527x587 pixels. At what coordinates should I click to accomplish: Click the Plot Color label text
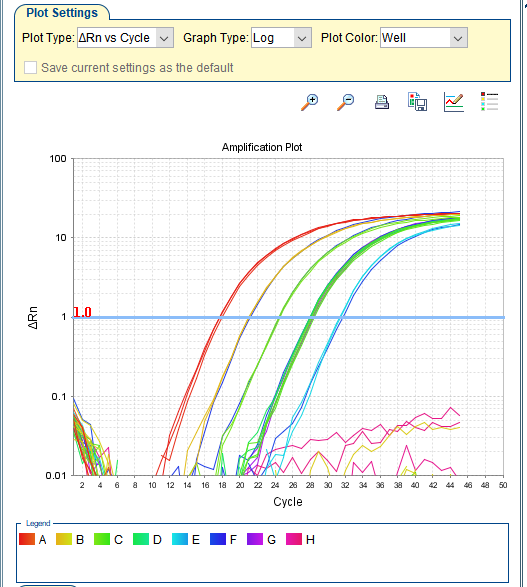[349, 38]
